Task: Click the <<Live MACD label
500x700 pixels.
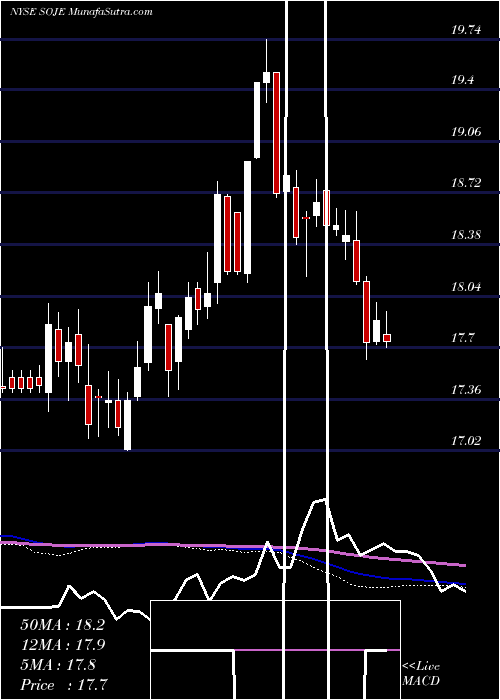Action: pos(421,673)
